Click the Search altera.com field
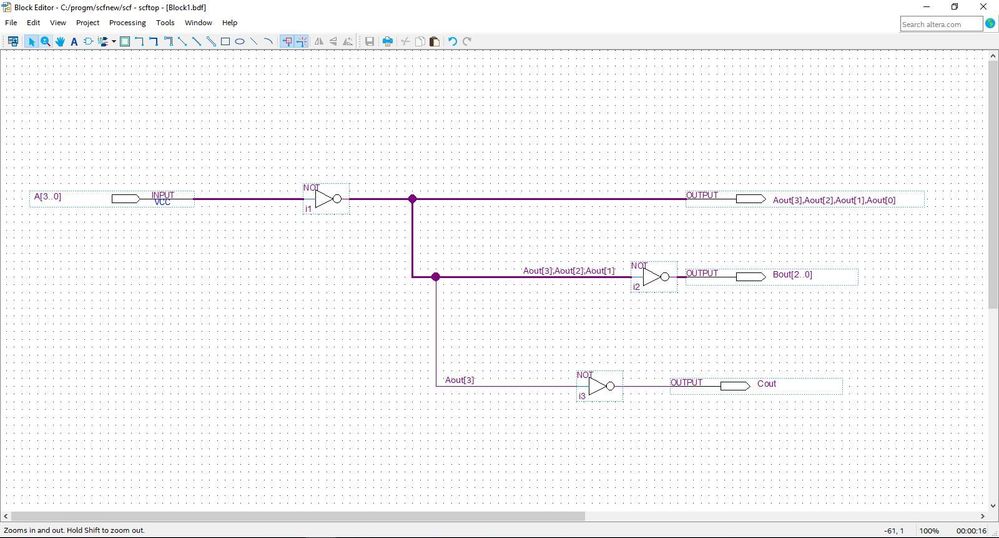The height and width of the screenshot is (538, 999). pos(941,24)
